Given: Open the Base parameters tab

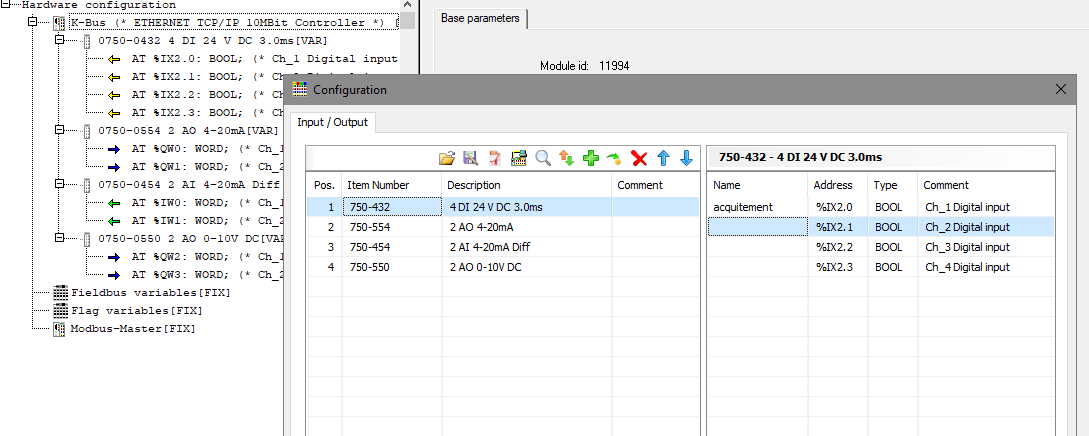Looking at the screenshot, I should pos(480,18).
